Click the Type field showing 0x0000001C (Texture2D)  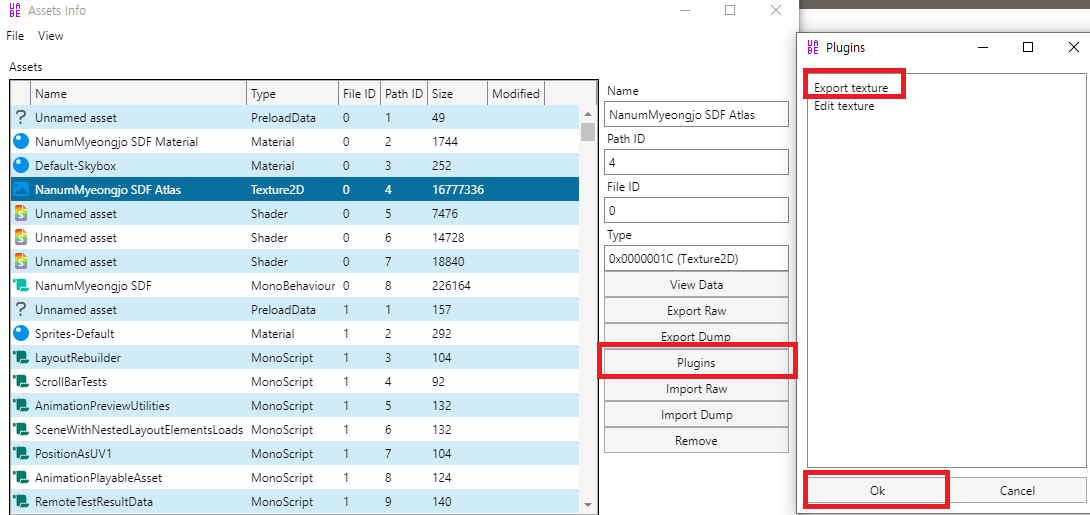[697, 258]
